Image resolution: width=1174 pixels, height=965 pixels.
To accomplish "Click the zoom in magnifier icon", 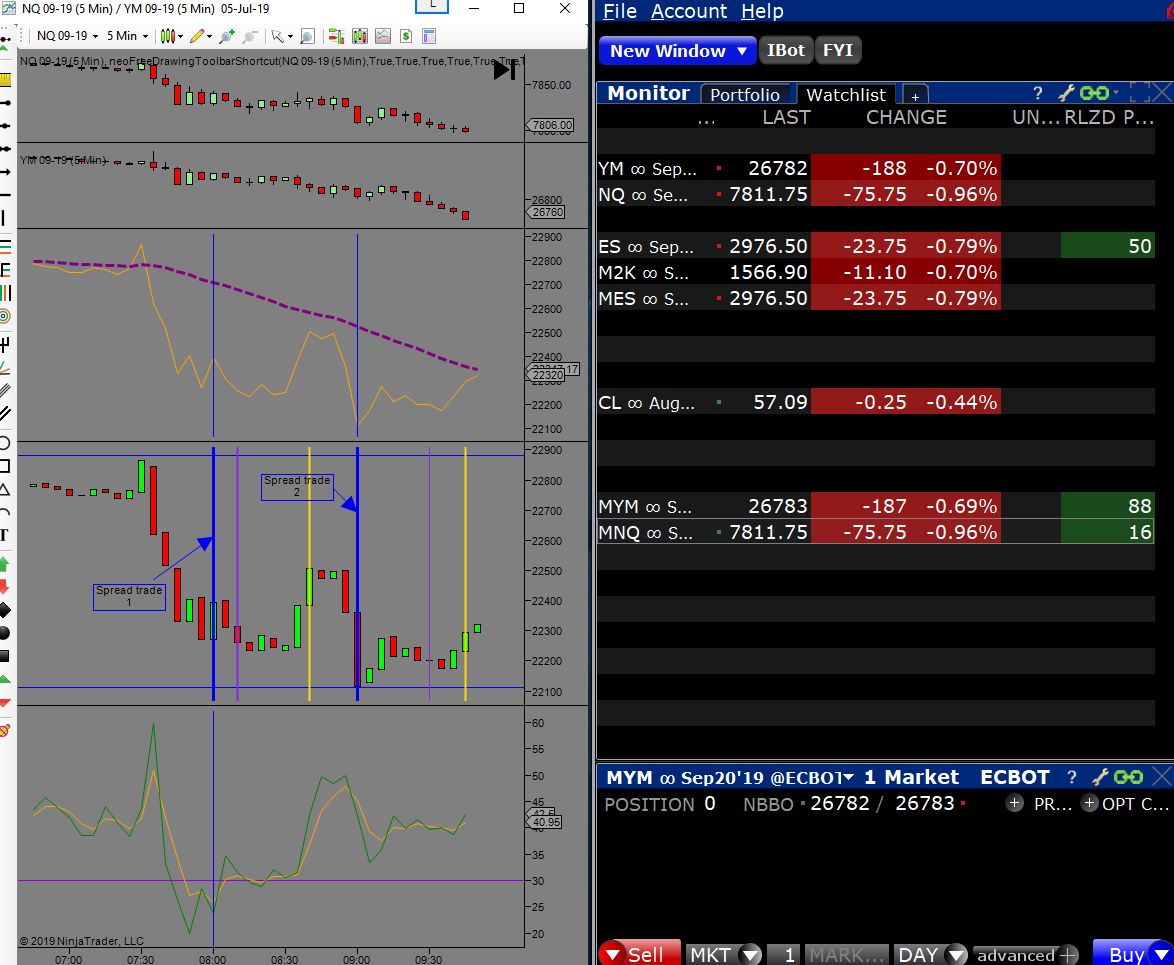I will [x=227, y=36].
